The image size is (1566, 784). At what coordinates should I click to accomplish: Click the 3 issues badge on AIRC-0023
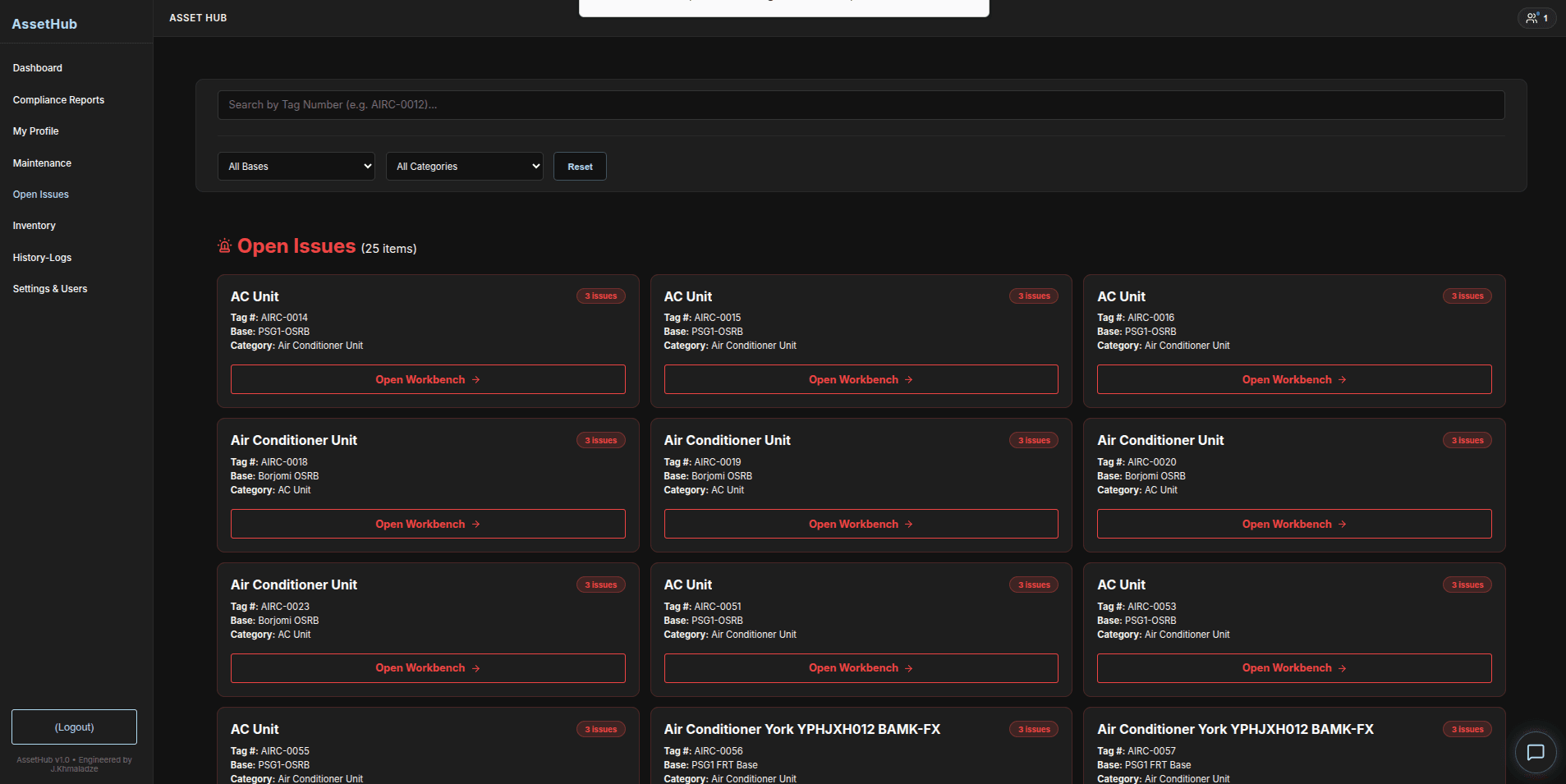601,585
